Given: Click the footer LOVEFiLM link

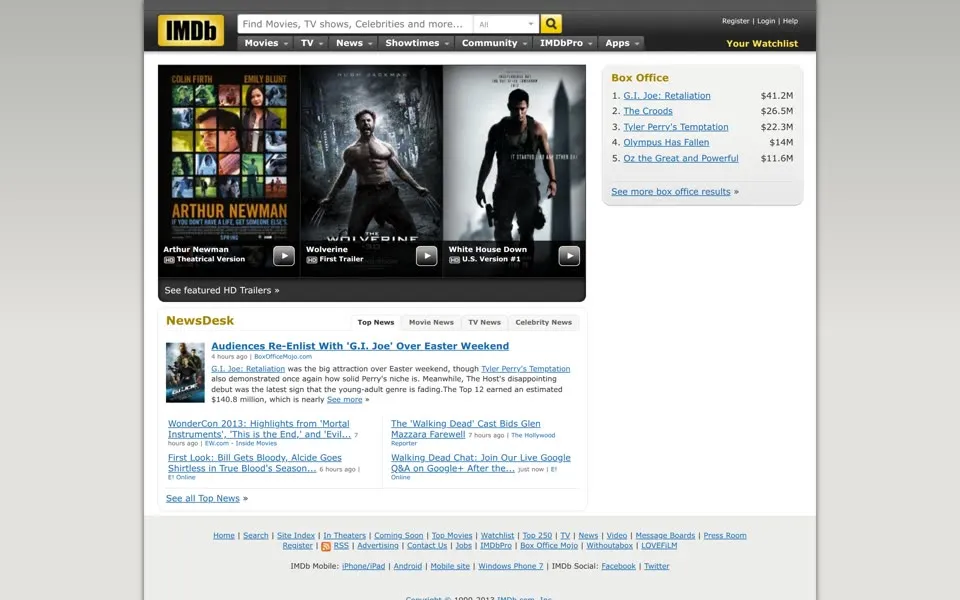Looking at the screenshot, I should point(659,546).
